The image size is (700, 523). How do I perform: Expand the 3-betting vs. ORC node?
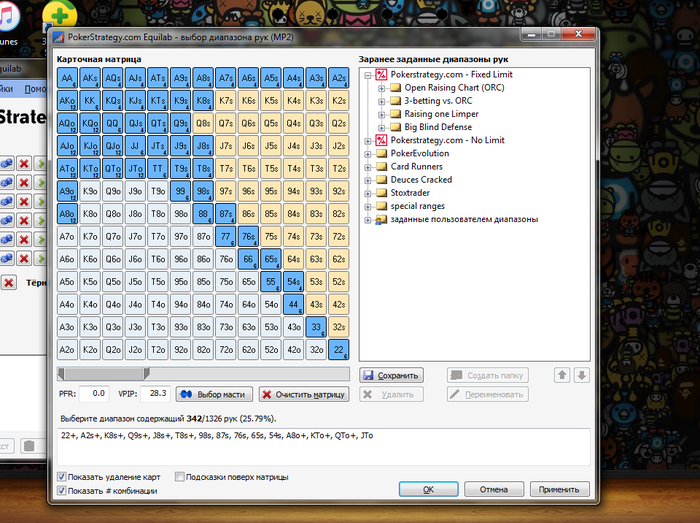pos(382,102)
